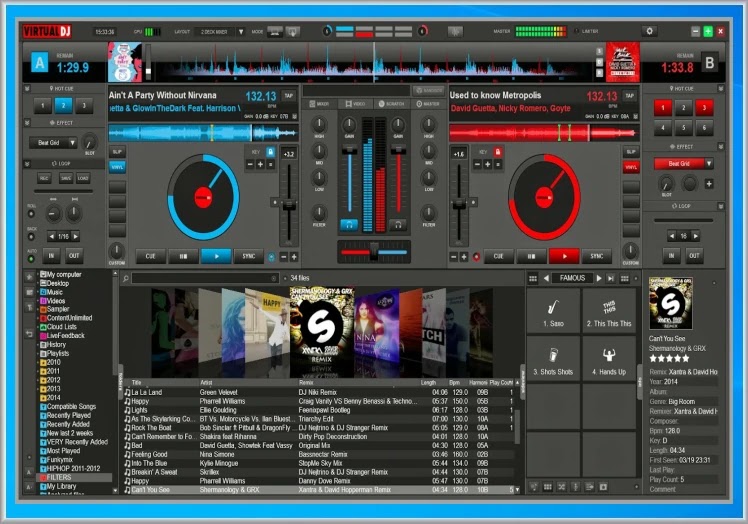Go to next sampler bank after FAMOUS
This screenshot has height=524, width=748.
(599, 278)
